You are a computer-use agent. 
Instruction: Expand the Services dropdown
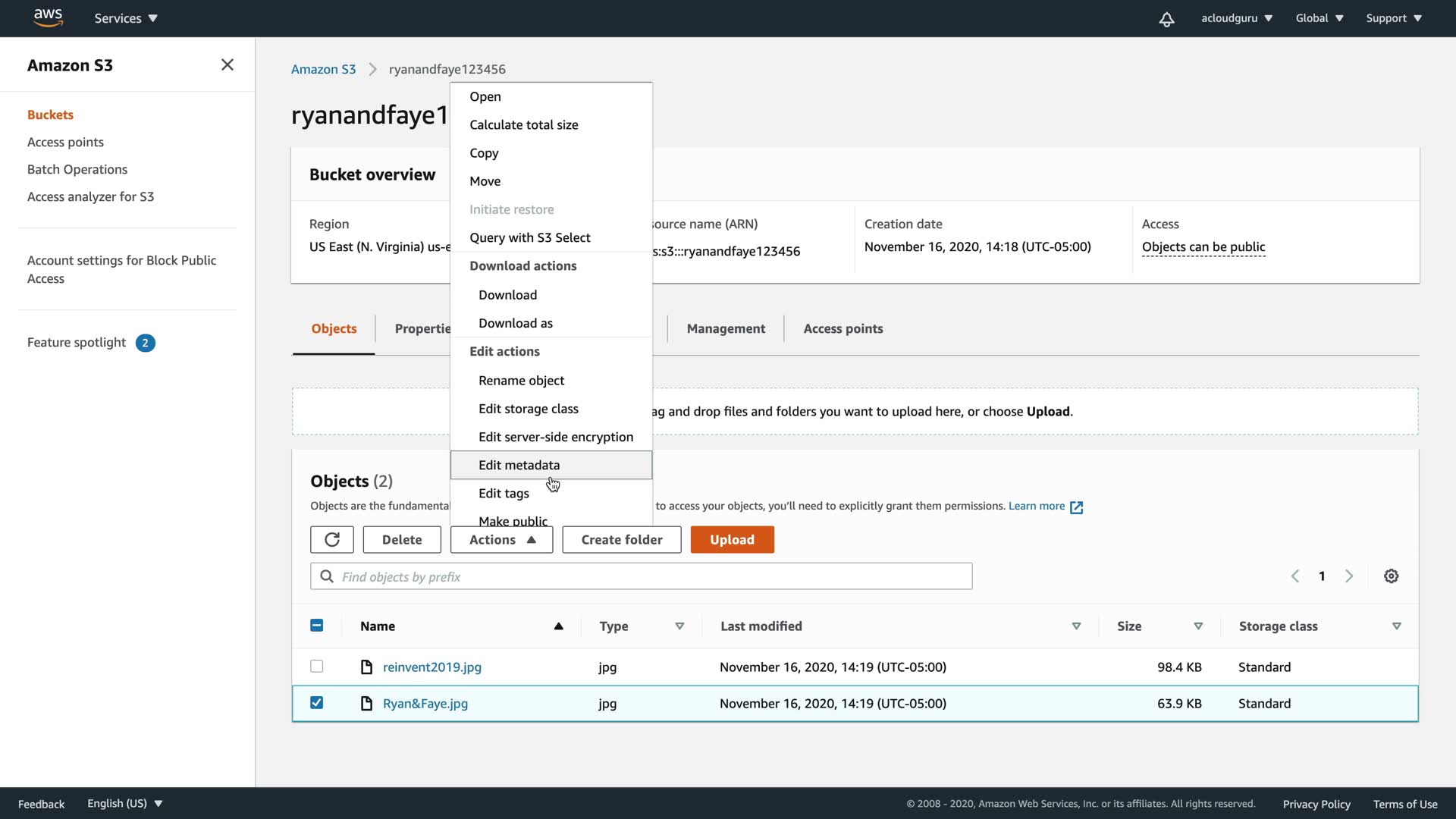pyautogui.click(x=126, y=18)
